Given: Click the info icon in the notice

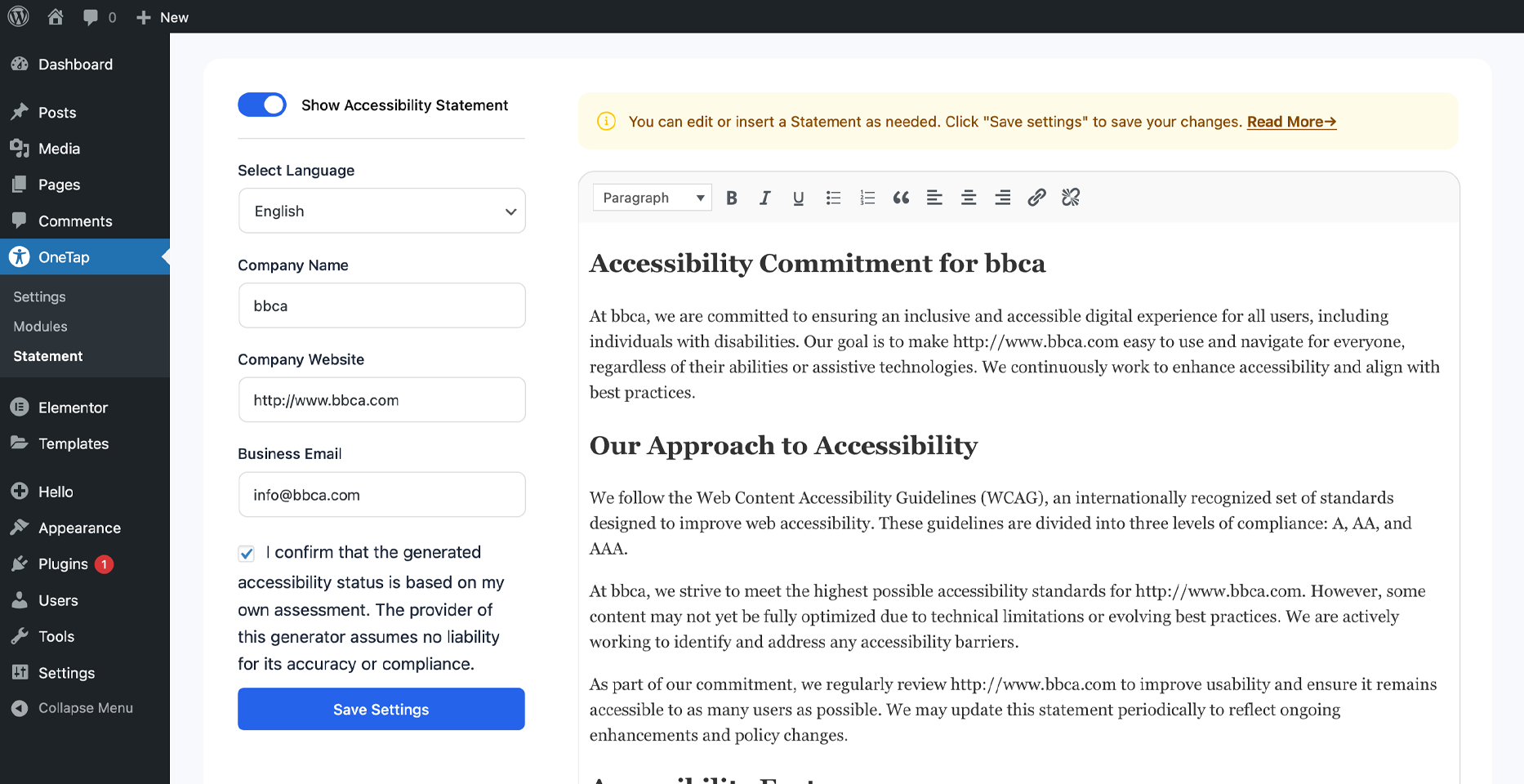Looking at the screenshot, I should [606, 121].
